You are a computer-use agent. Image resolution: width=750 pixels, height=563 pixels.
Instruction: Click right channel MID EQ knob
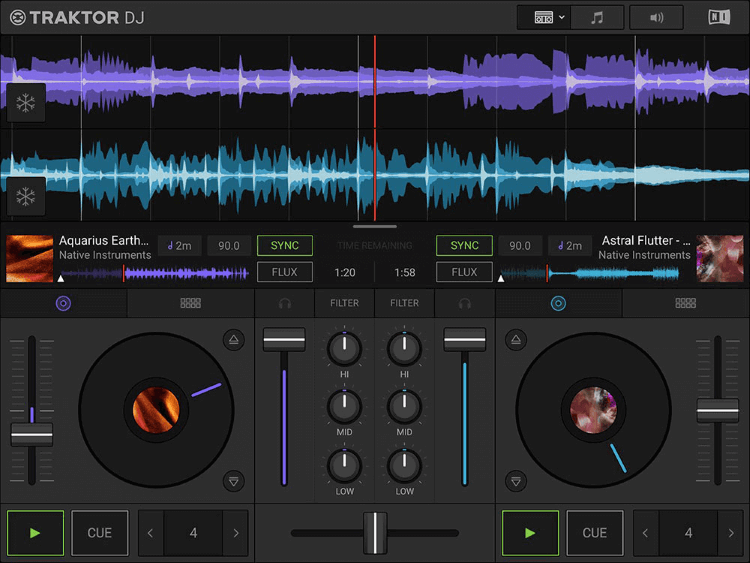pos(404,406)
